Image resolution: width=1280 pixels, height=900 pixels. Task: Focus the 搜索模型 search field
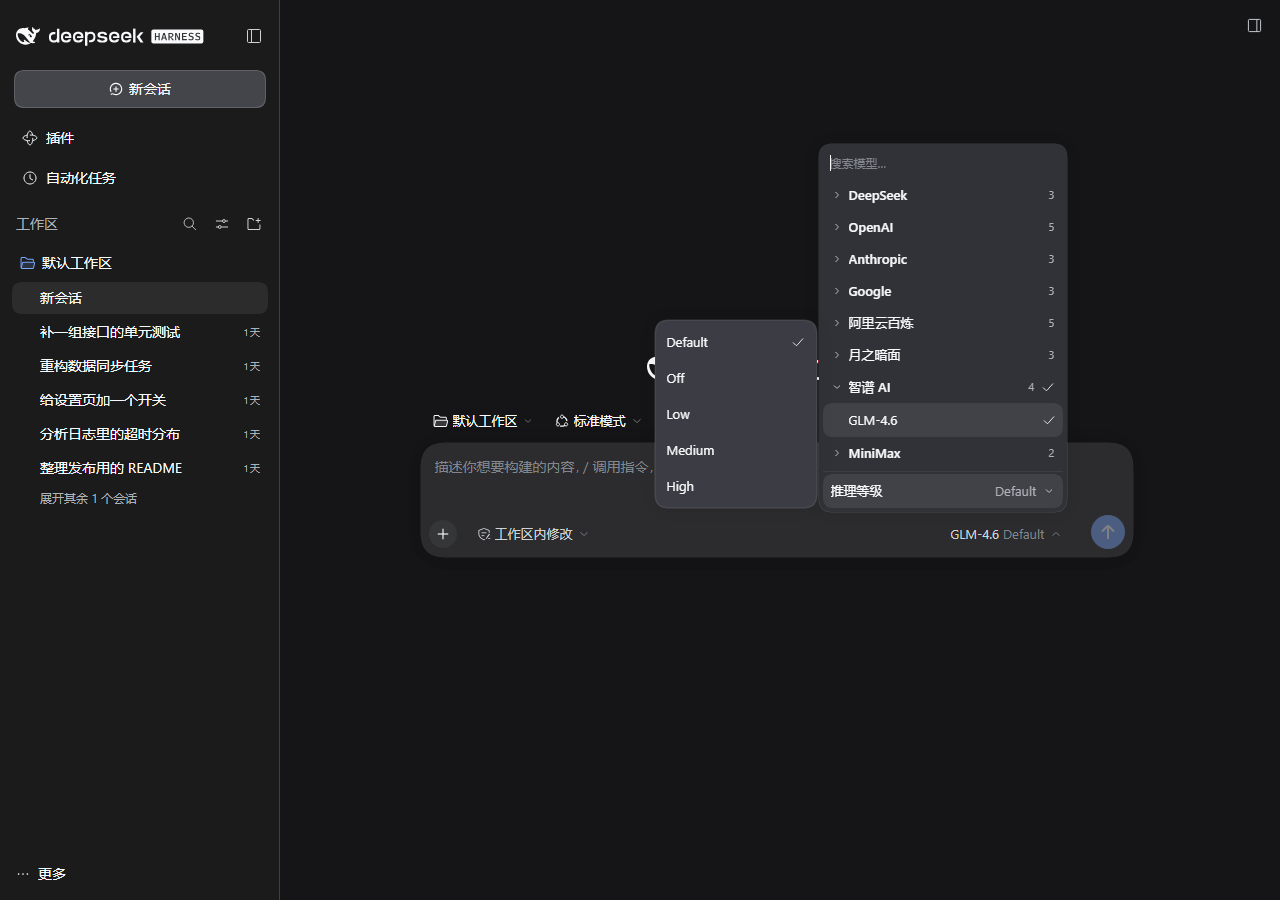point(943,163)
